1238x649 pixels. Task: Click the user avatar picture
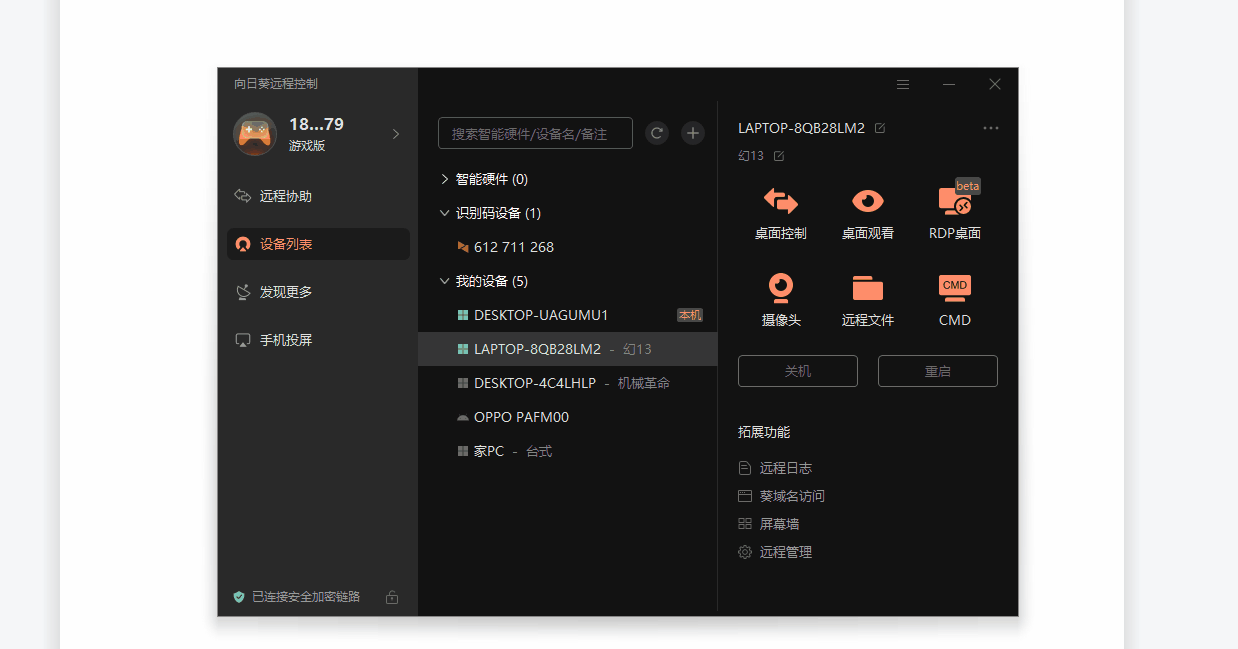pos(255,133)
